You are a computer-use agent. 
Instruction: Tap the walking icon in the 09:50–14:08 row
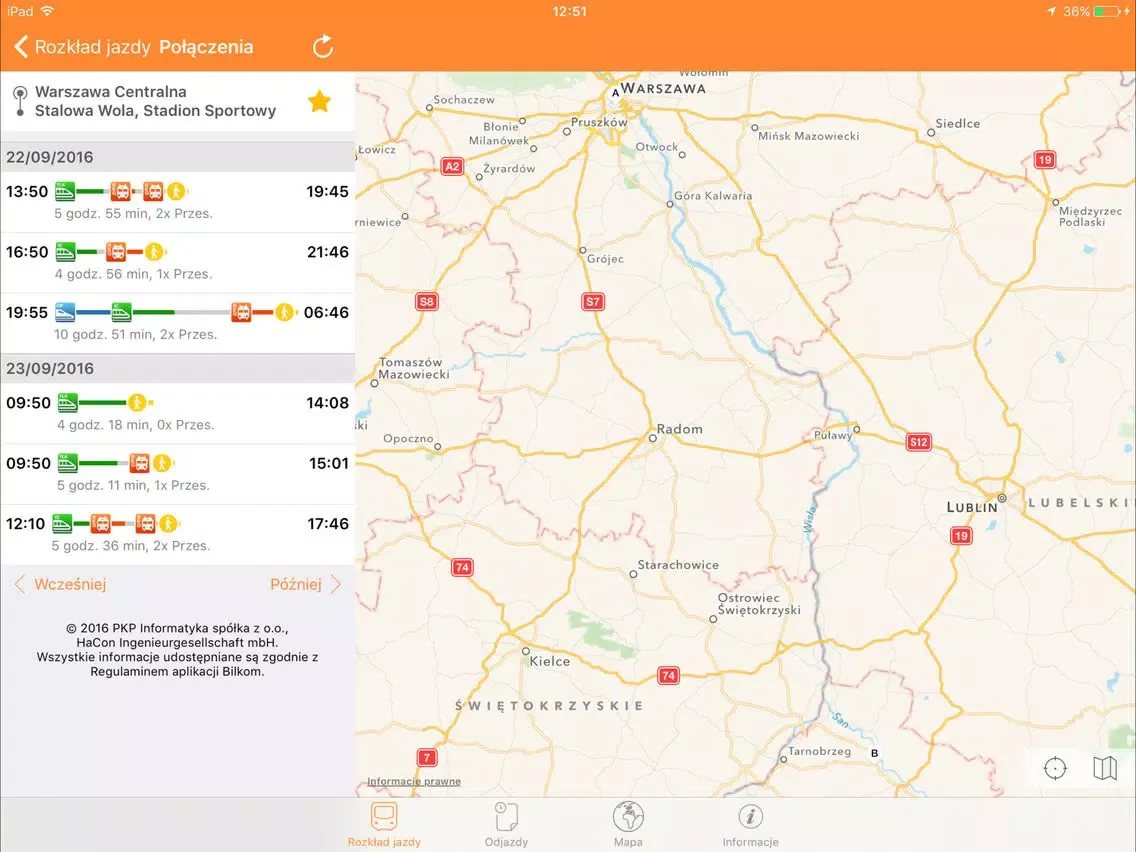137,402
